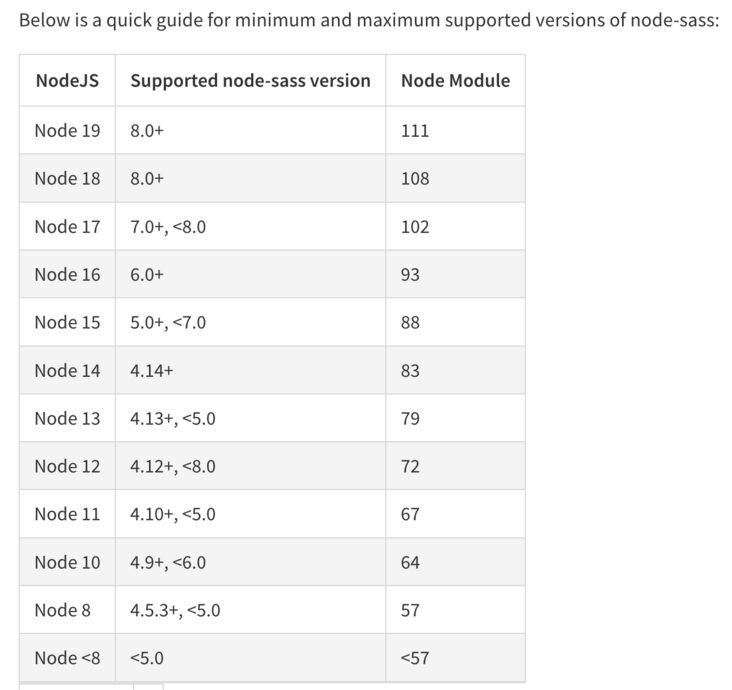Screen dimensions: 732x690
Task: Click Node Module value 79
Action: (x=410, y=418)
